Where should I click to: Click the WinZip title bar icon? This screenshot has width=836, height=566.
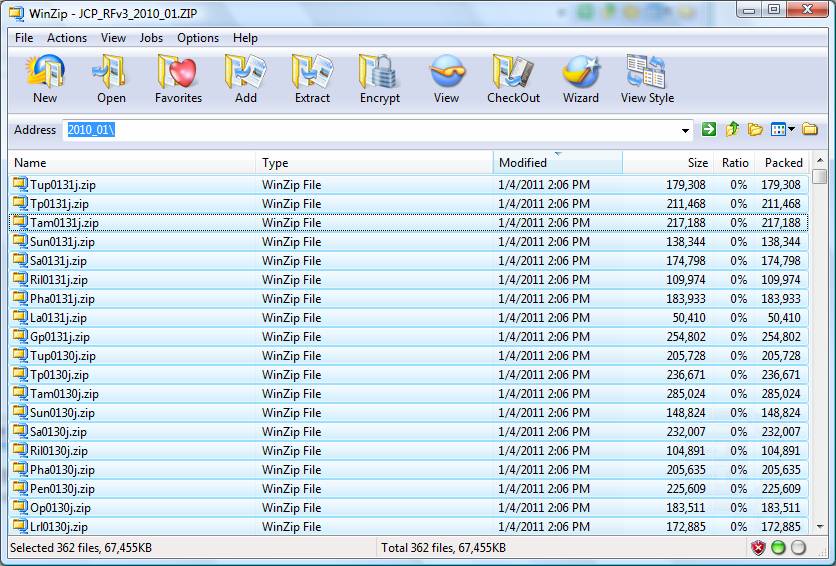pyautogui.click(x=16, y=12)
